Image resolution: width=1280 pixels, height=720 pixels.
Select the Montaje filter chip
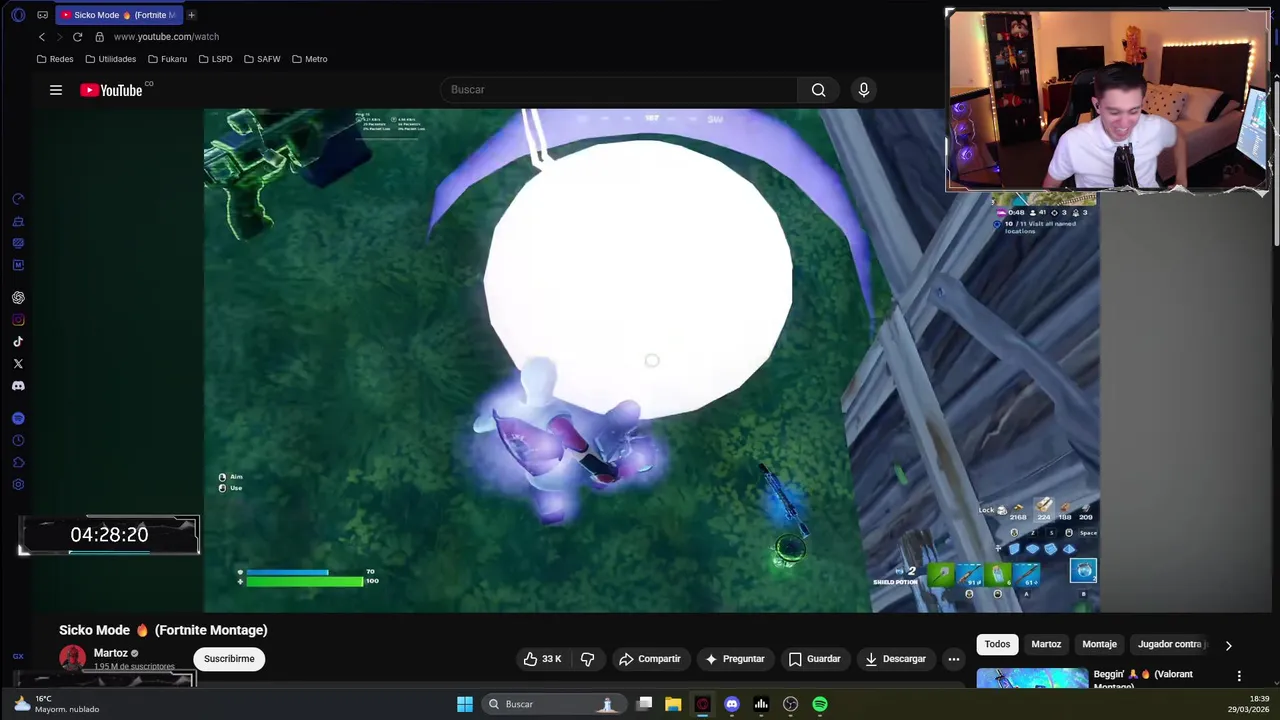click(x=1099, y=645)
